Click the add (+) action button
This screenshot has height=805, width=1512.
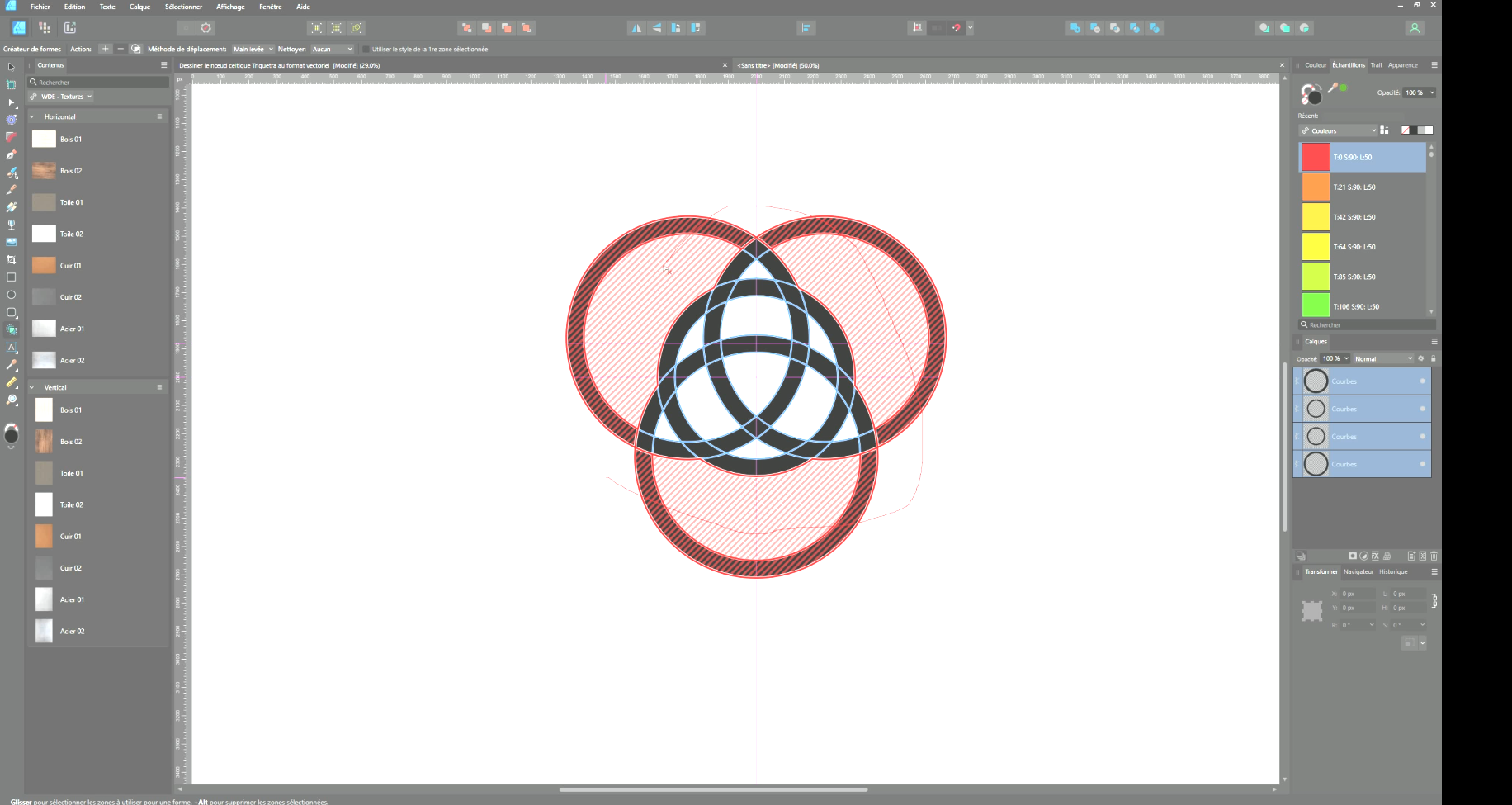105,50
